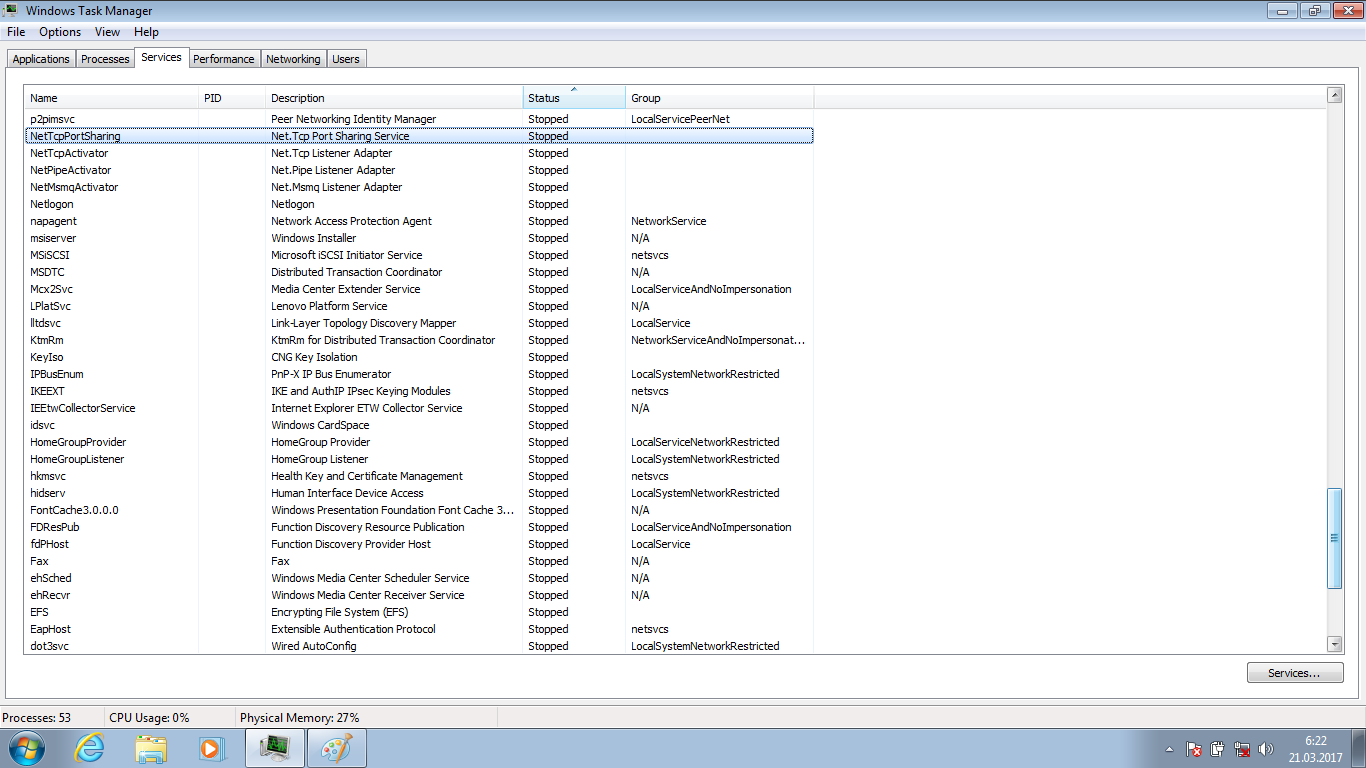Switch to the Processes tab
Screen dimensions: 1366x768
tap(105, 59)
